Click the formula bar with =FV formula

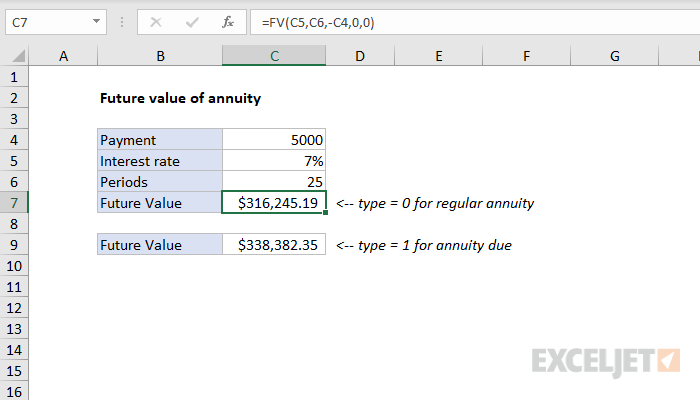point(475,22)
